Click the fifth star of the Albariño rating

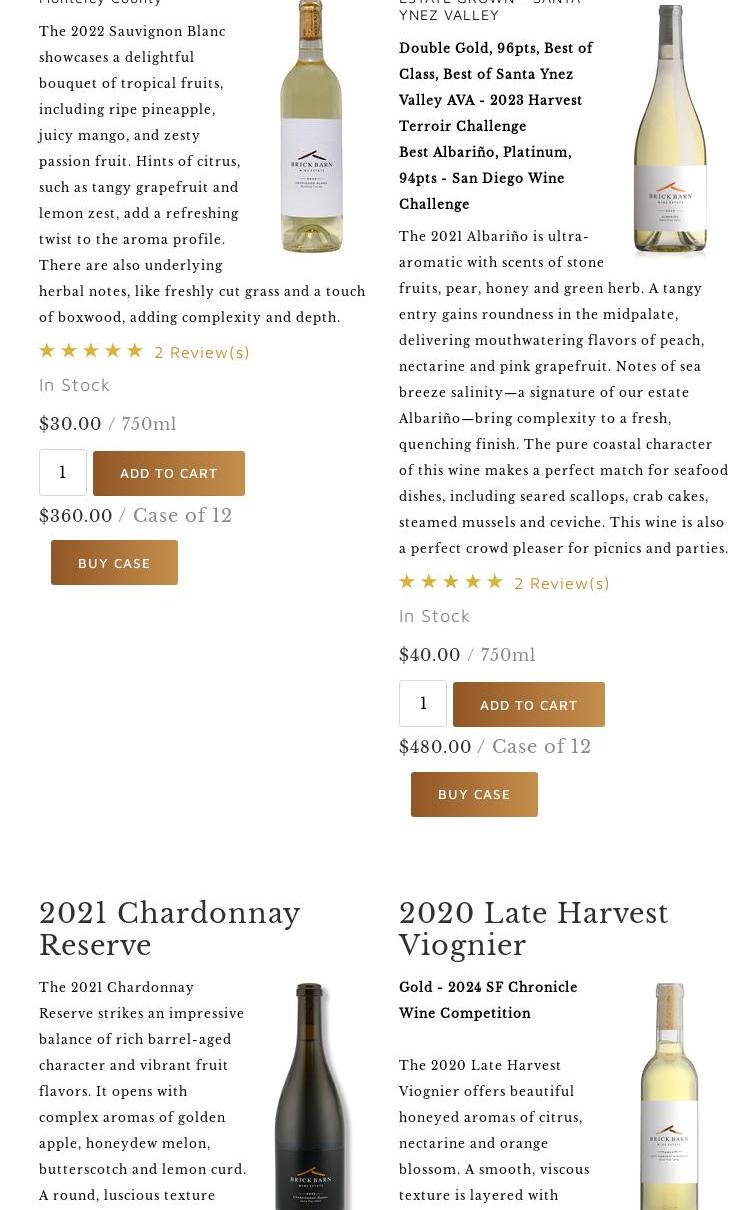tap(495, 582)
